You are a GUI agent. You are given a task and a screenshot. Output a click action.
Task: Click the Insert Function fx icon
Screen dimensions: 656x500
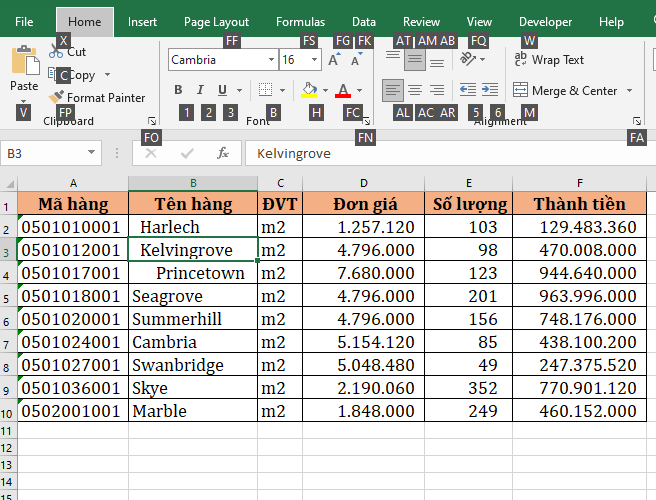coord(223,153)
